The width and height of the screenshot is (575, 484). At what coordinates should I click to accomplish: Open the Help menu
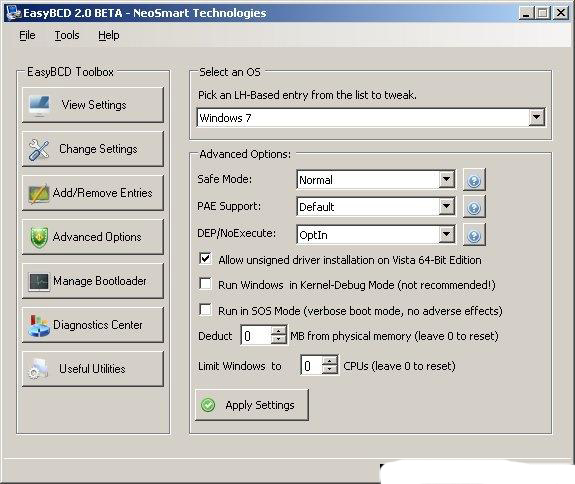[109, 35]
